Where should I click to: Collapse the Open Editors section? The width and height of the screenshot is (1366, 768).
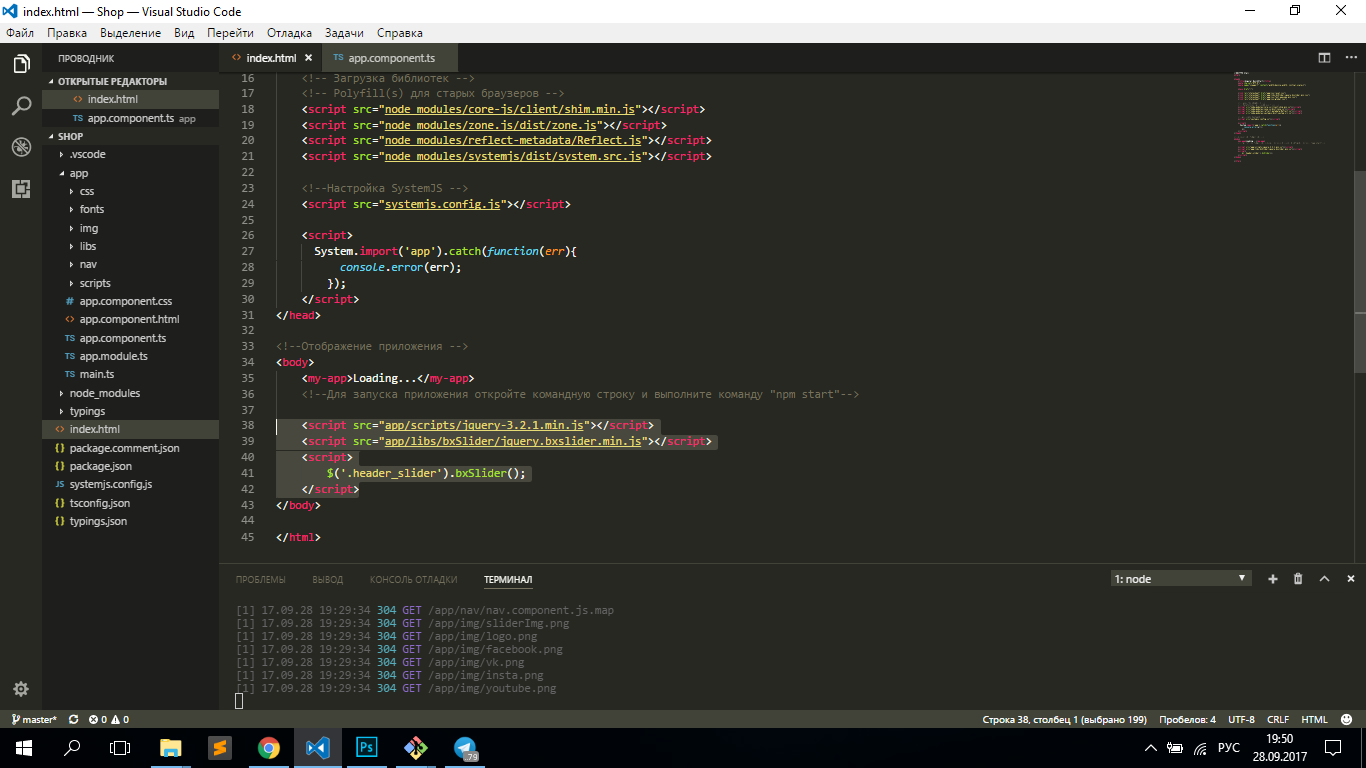tap(112, 81)
